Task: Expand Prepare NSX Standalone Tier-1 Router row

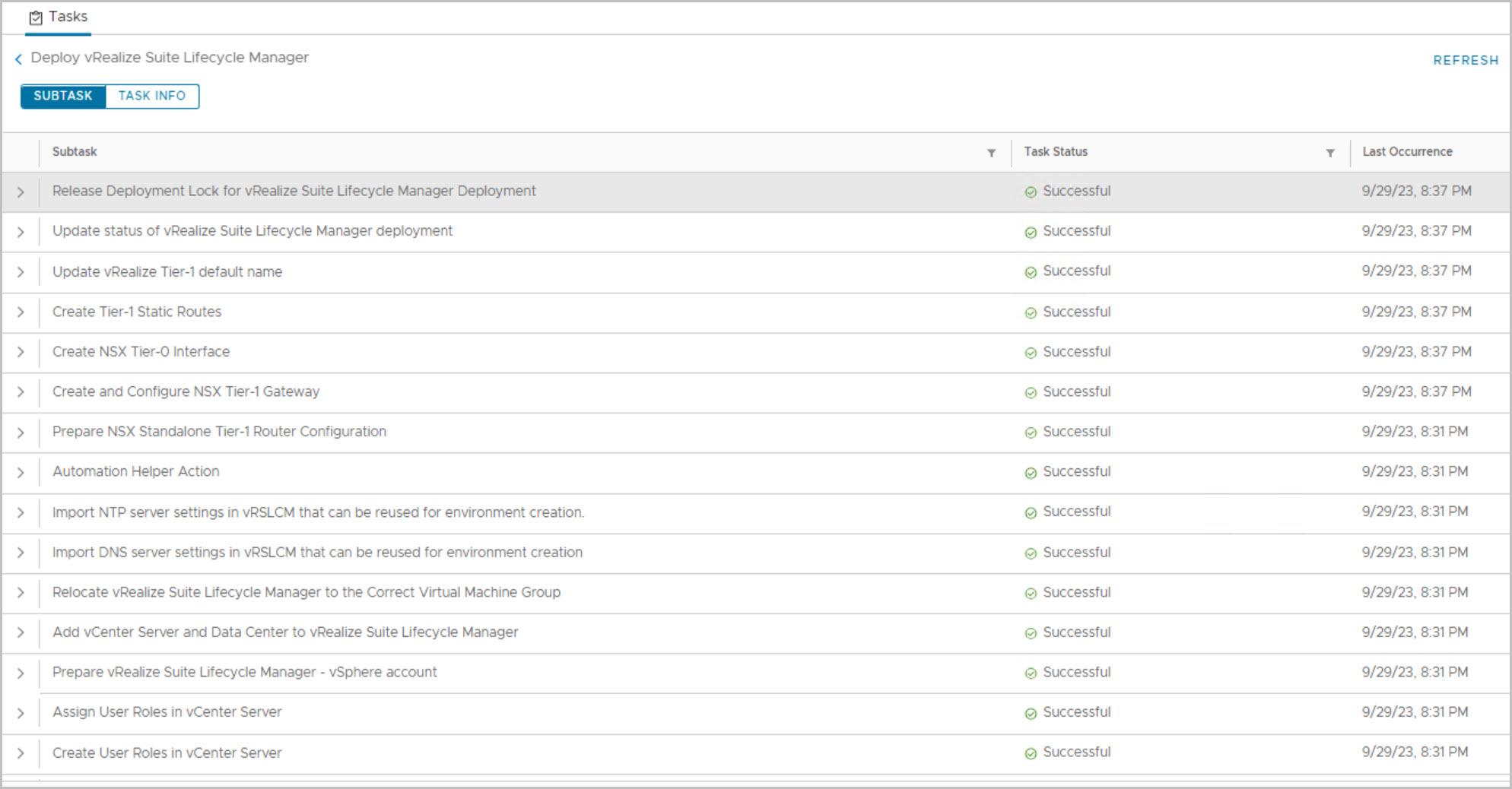Action: point(21,433)
